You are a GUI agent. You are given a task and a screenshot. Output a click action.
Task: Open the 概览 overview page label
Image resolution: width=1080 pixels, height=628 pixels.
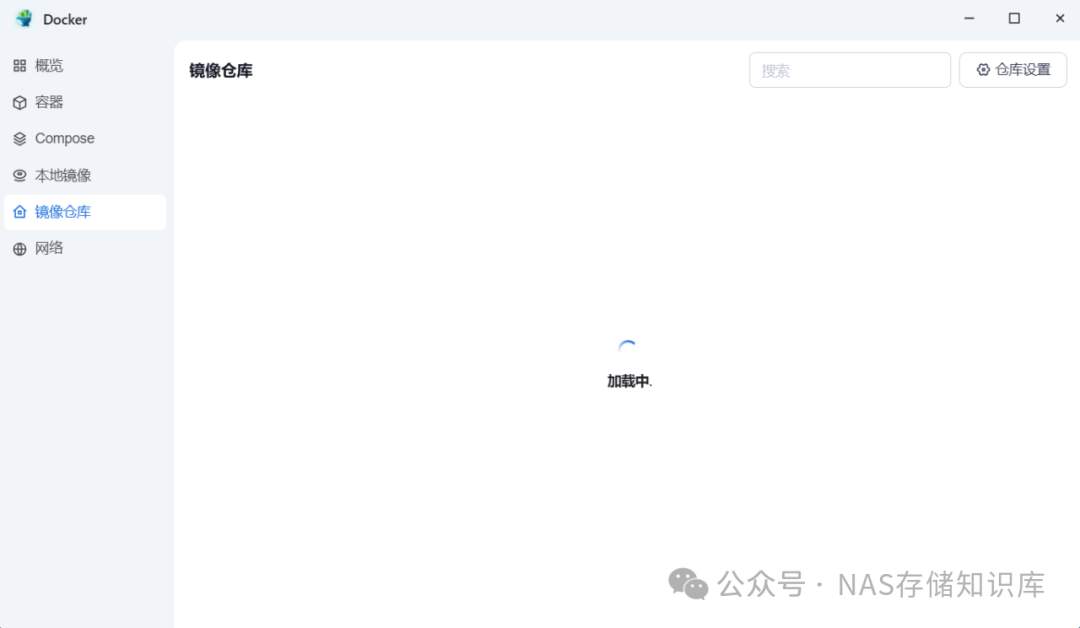pyautogui.click(x=49, y=65)
